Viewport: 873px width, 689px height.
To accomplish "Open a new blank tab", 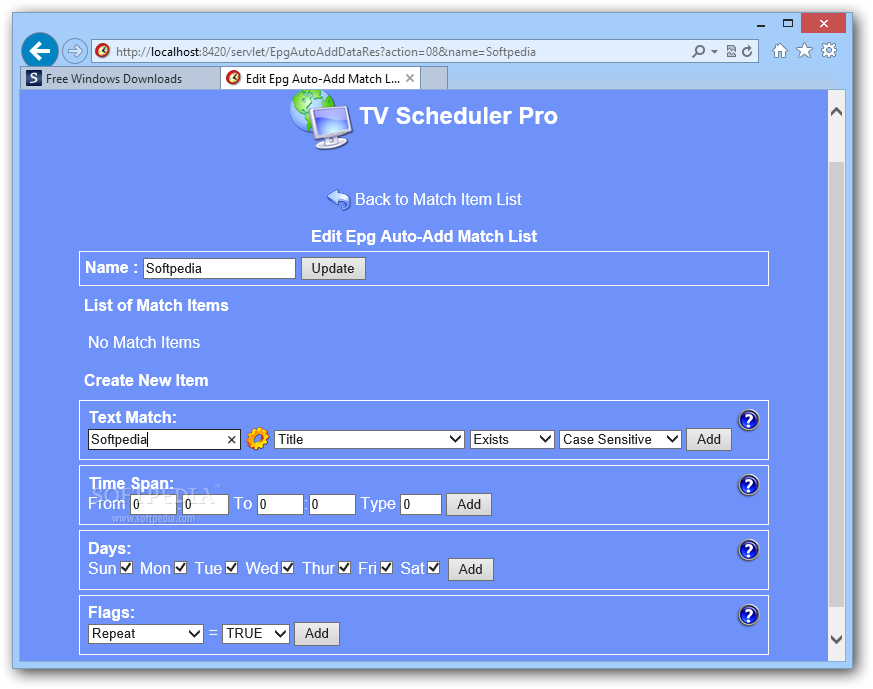I will coord(434,78).
